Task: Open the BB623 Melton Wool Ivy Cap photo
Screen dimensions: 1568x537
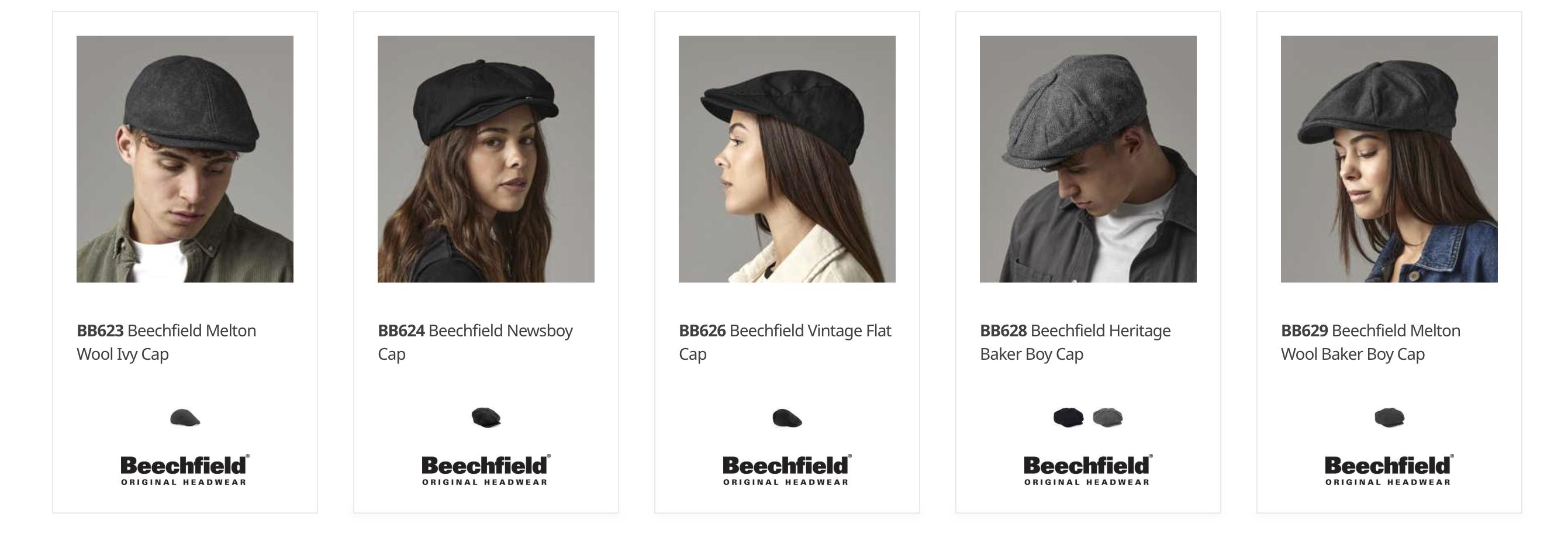Action: 185,159
